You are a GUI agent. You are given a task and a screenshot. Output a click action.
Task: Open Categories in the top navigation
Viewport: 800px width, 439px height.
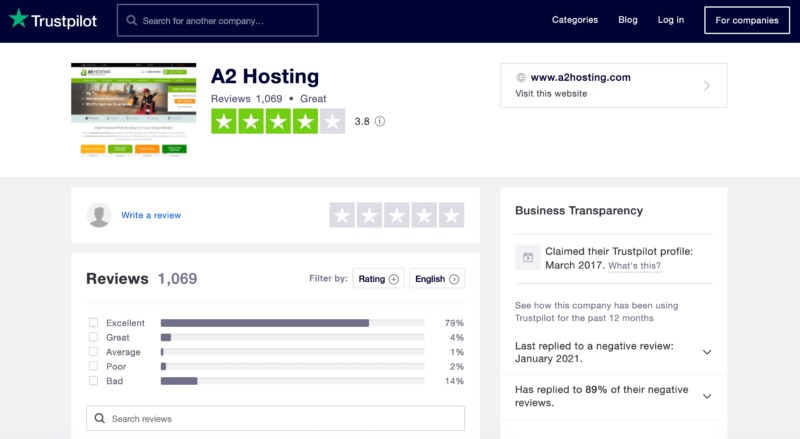(574, 20)
